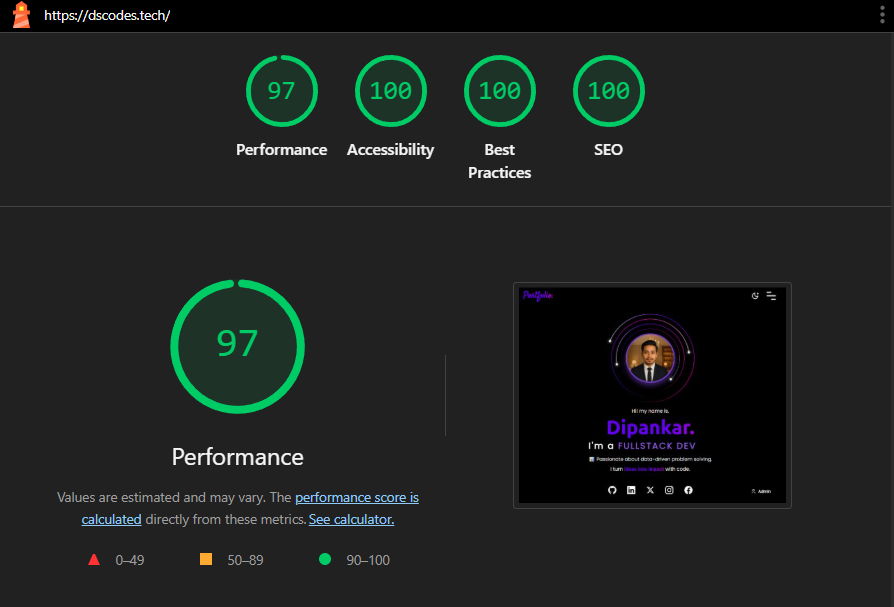Click the Portfolio logo in screenshot
The height and width of the screenshot is (607, 894).
tap(538, 295)
